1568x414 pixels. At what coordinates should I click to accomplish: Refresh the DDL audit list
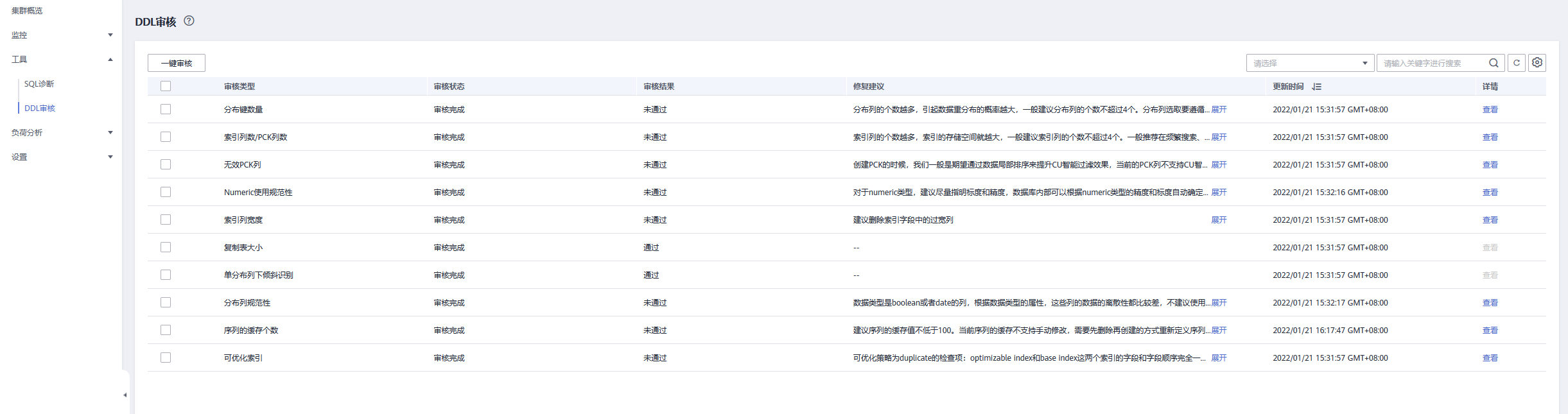pos(1517,63)
